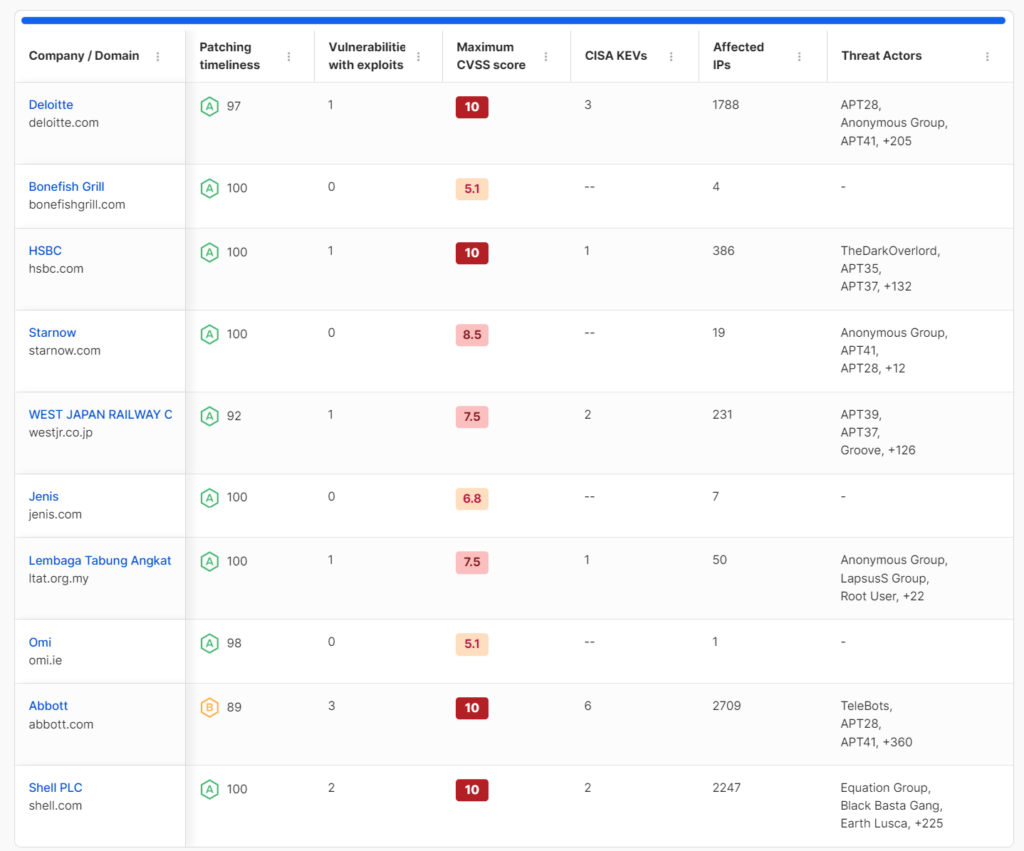Open the Deloitte company link

(x=51, y=104)
